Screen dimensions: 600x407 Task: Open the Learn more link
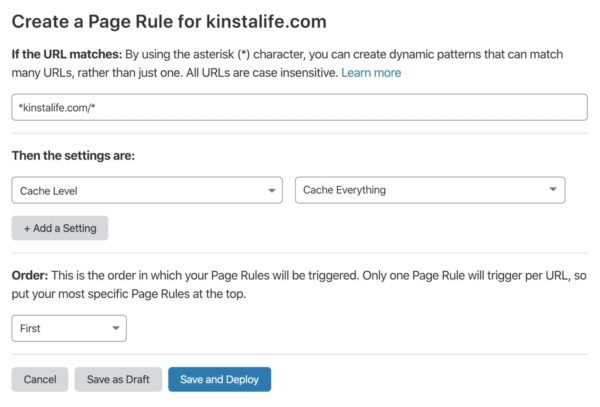[371, 73]
